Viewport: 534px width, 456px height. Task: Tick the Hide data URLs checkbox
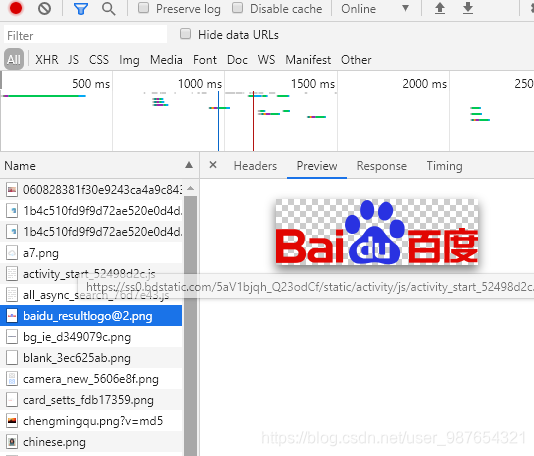185,34
